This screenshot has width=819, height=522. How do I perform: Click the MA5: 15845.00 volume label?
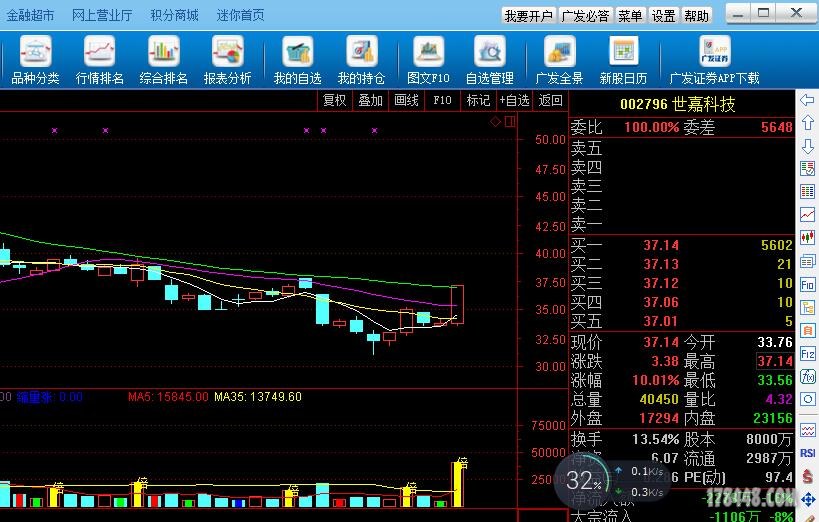(168, 397)
